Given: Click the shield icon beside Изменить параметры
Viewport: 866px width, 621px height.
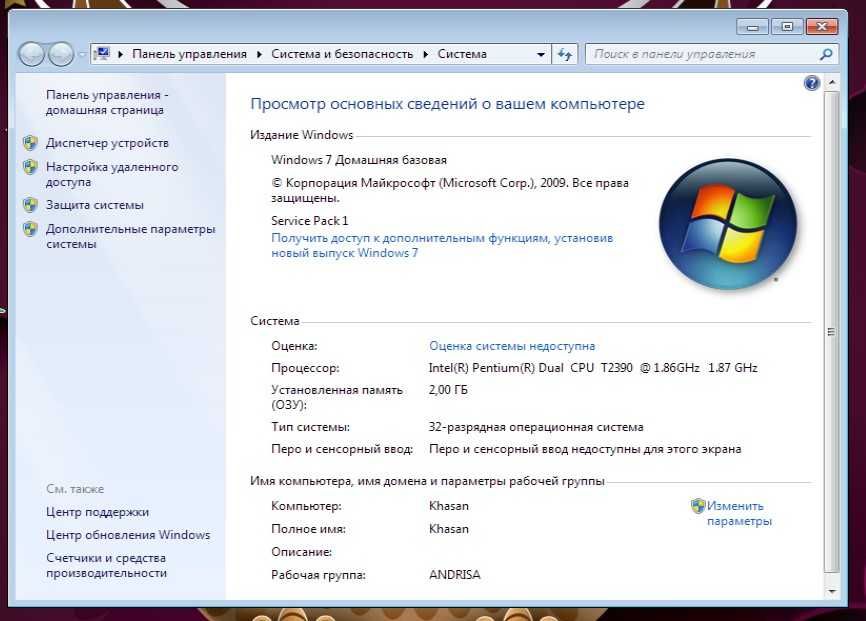Looking at the screenshot, I should tap(698, 506).
